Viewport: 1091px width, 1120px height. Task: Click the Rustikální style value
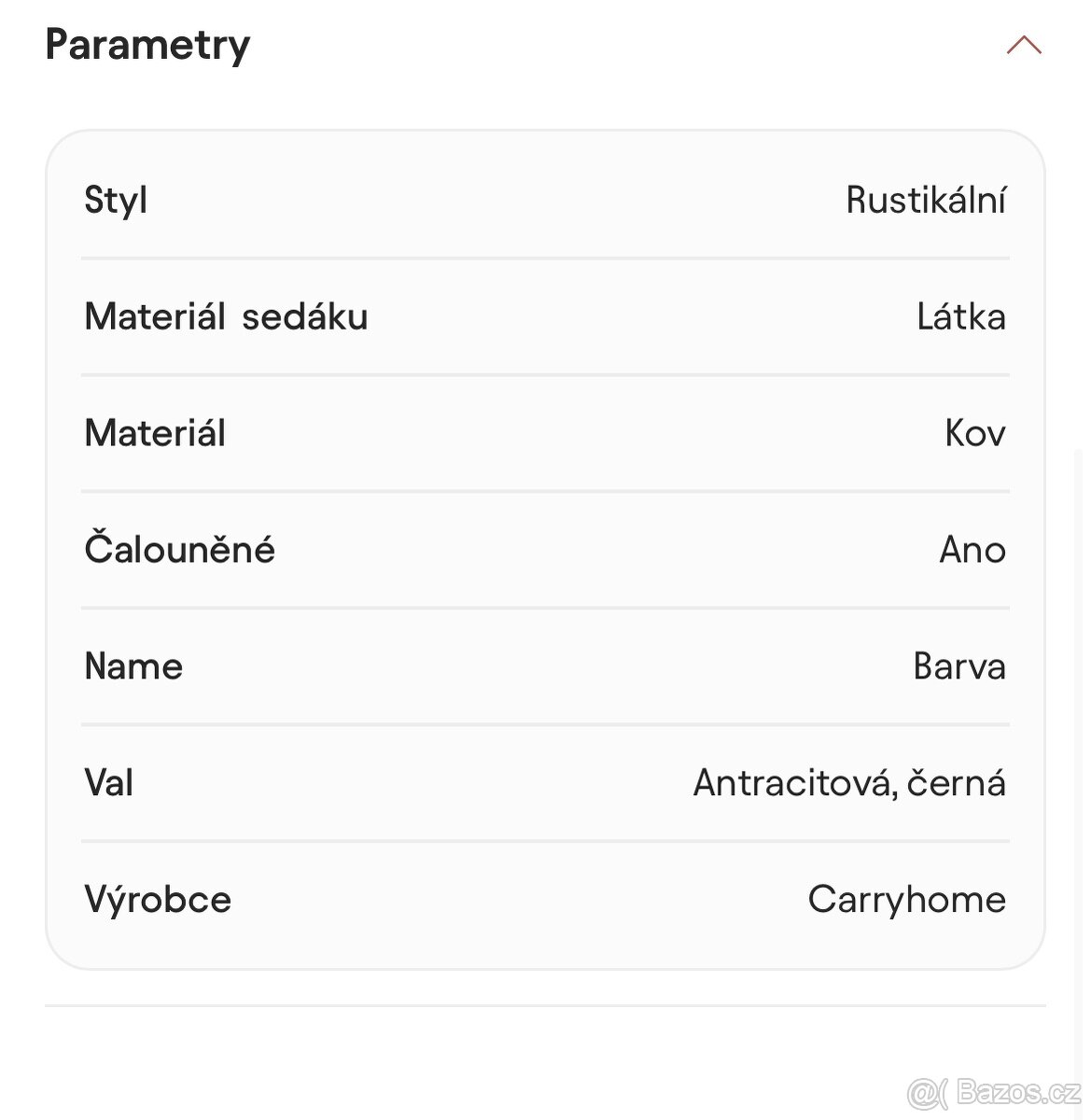(925, 200)
